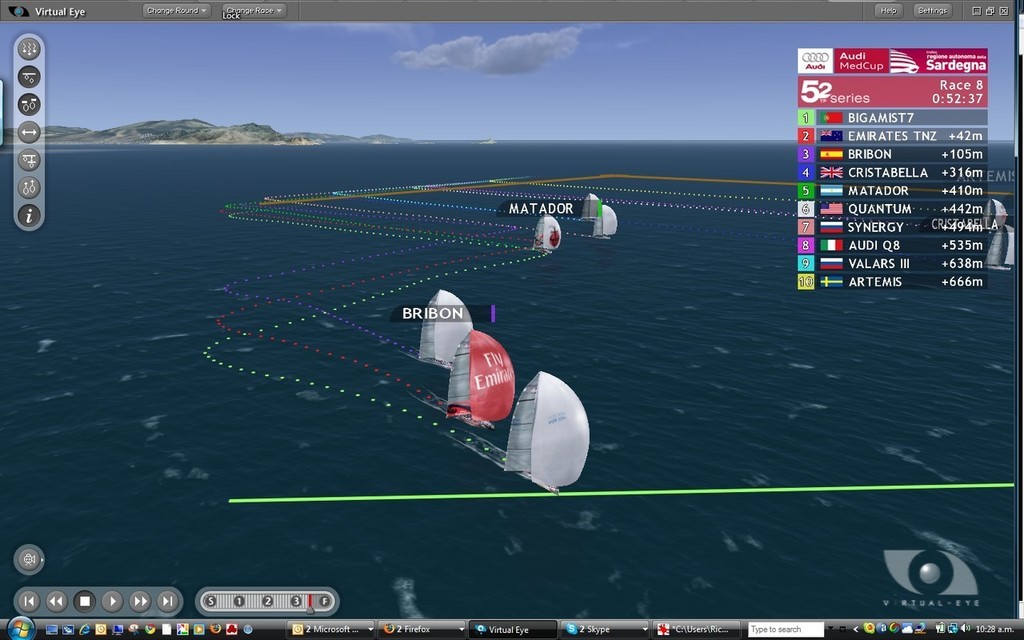
Task: Toggle the wind arrows display icon
Action: click(x=29, y=49)
